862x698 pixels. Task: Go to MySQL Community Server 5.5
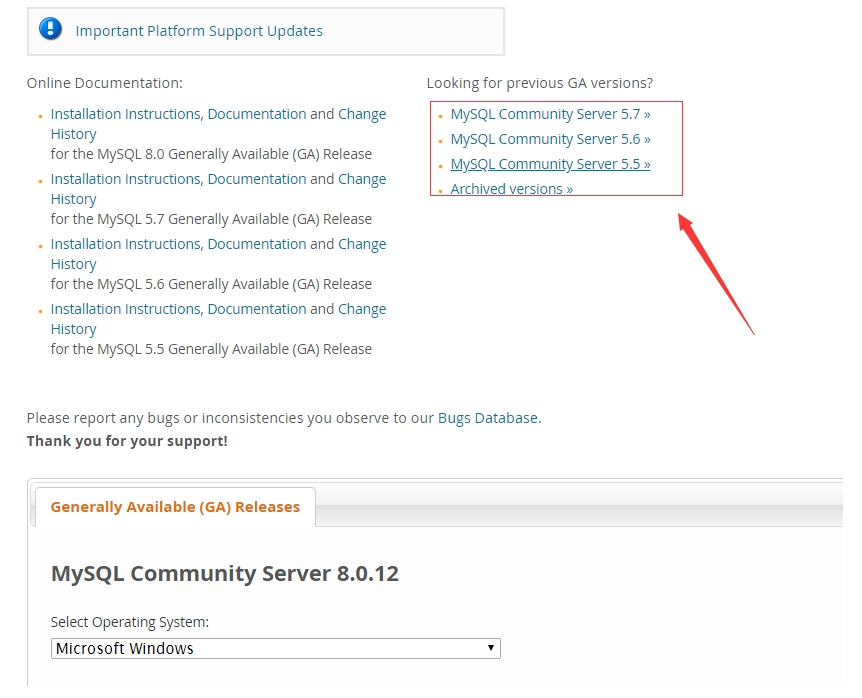(550, 164)
